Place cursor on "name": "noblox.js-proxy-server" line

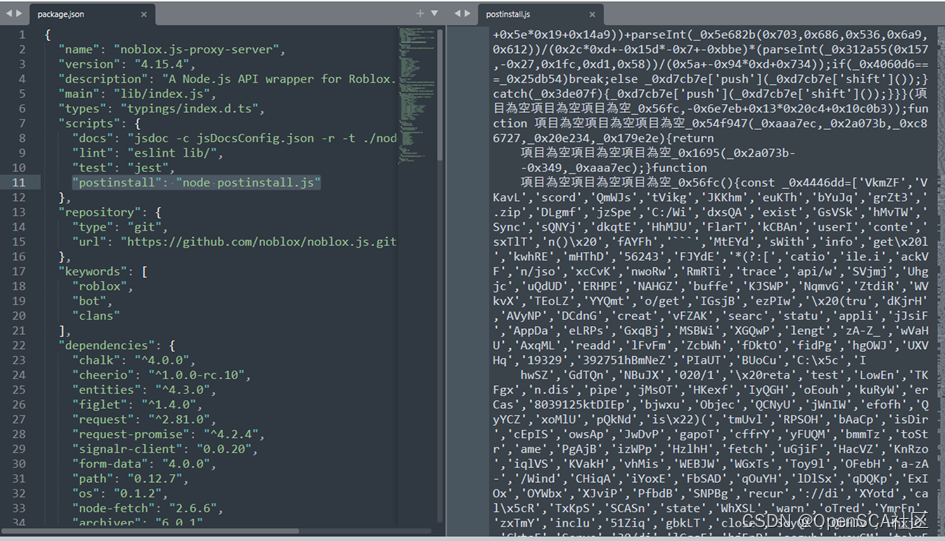tap(172, 49)
